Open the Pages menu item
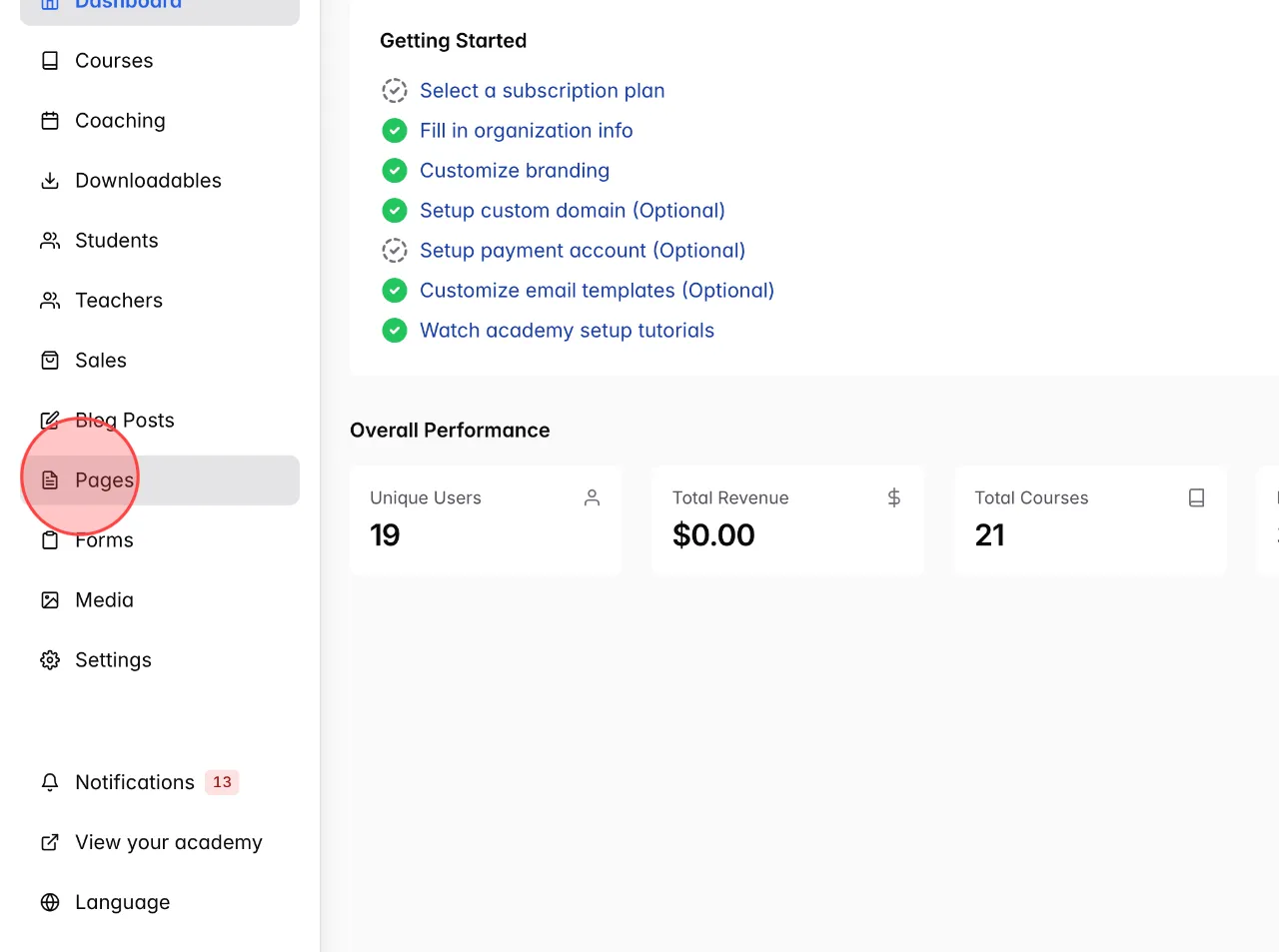This screenshot has height=952, width=1279. [160, 480]
